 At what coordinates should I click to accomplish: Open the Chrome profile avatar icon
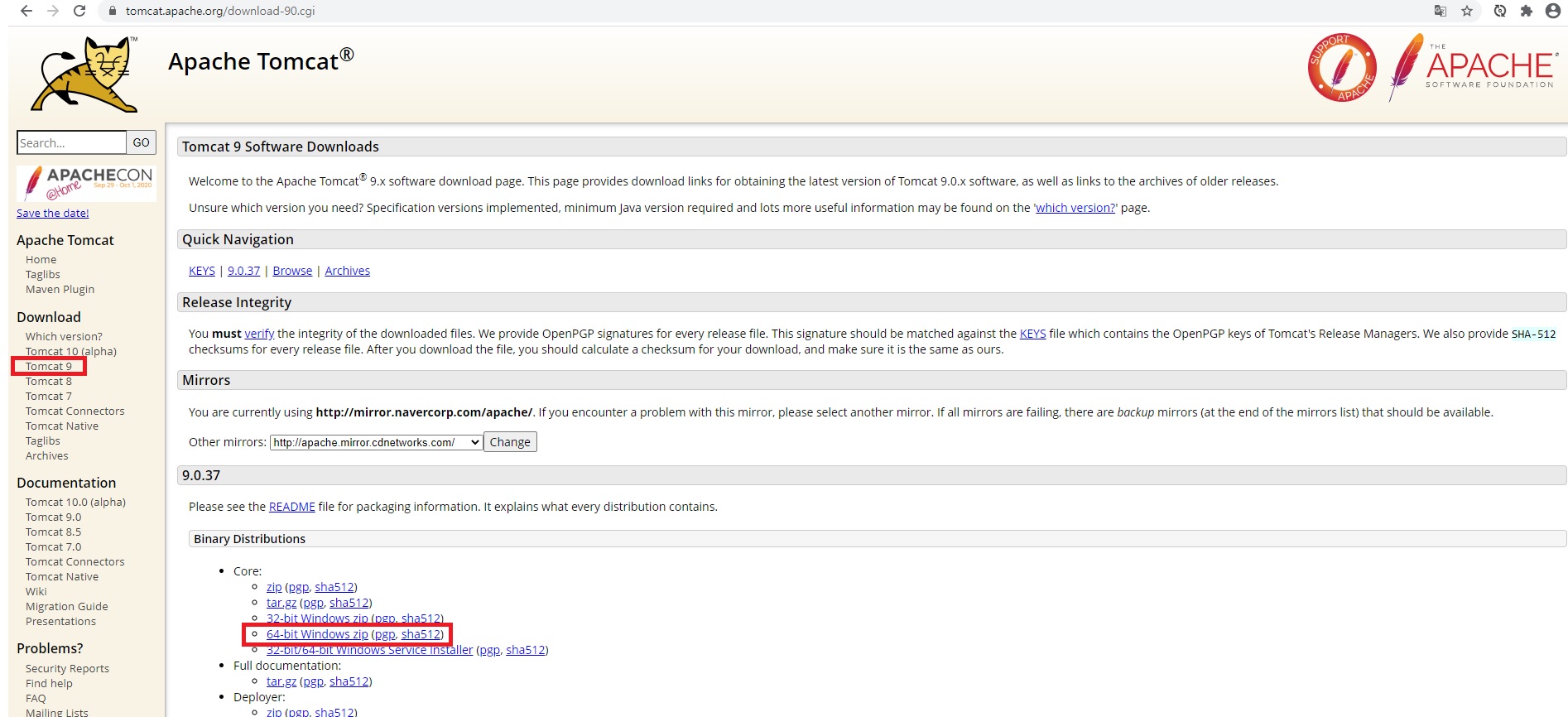tap(1553, 11)
